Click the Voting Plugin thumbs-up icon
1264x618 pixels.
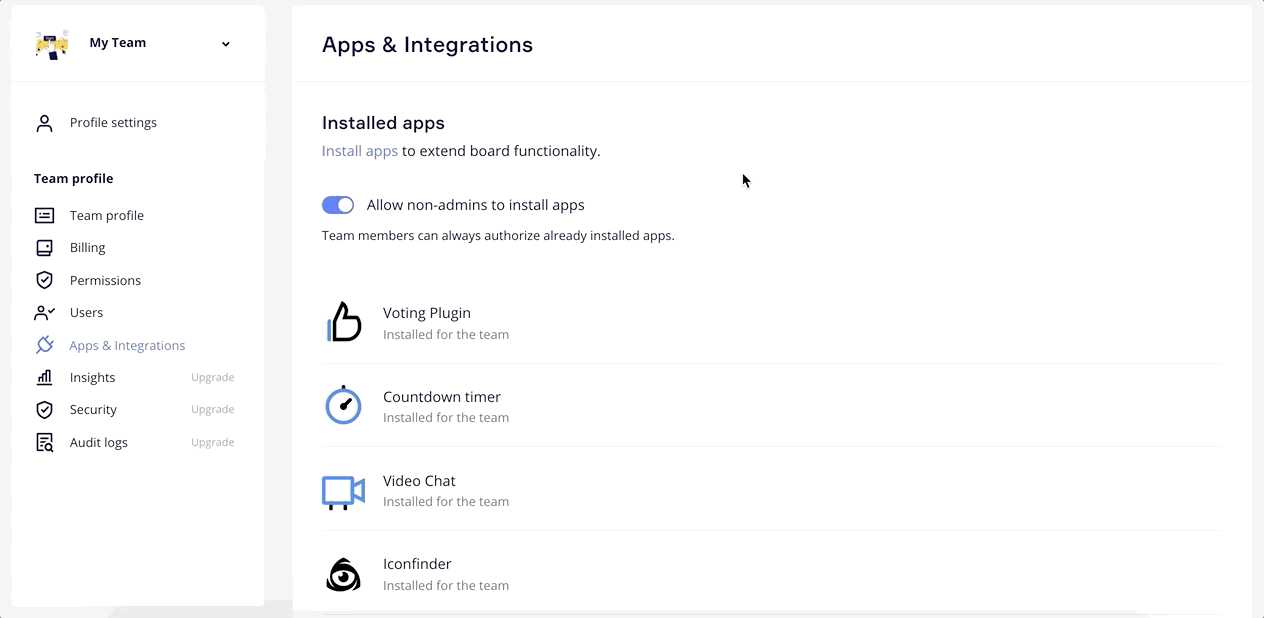point(344,322)
